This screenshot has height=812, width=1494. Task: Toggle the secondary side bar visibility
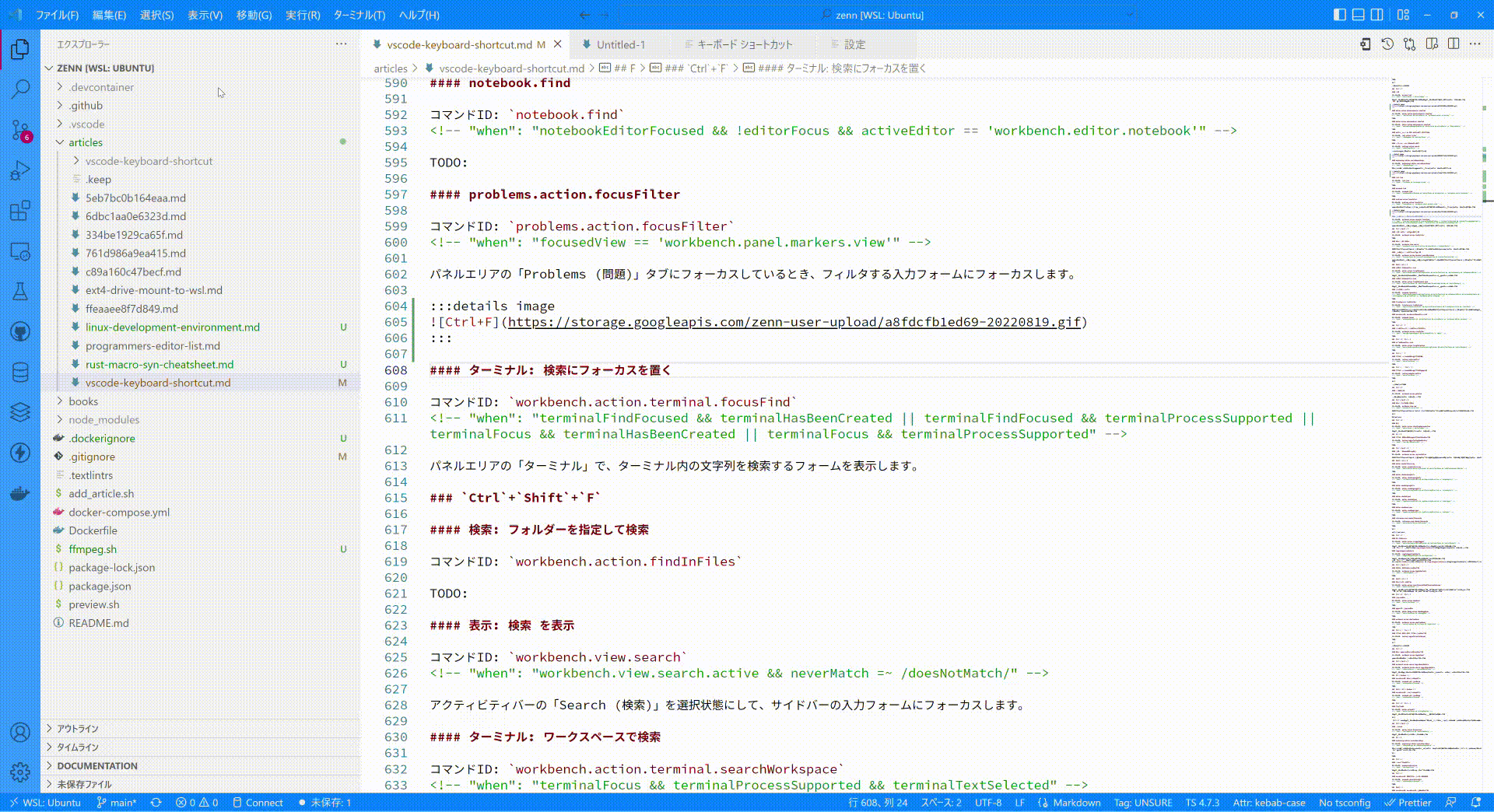[x=1377, y=15]
